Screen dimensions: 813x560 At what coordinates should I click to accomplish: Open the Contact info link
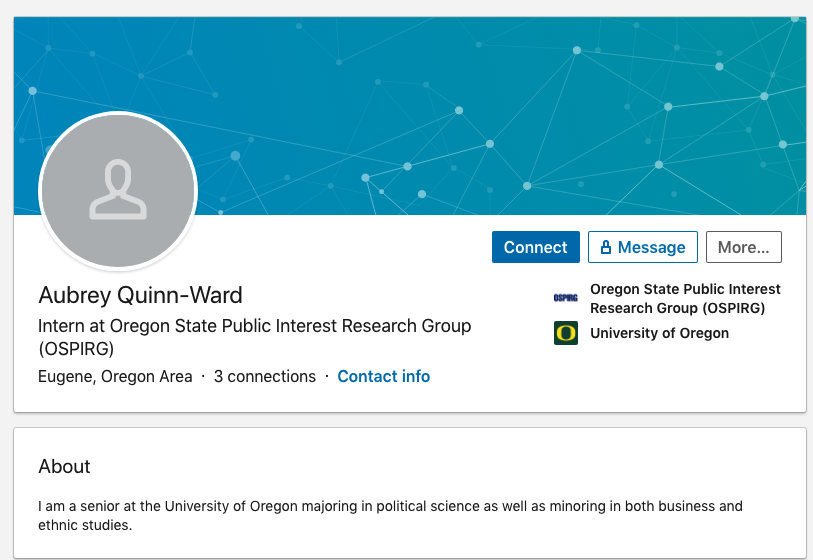click(x=384, y=376)
